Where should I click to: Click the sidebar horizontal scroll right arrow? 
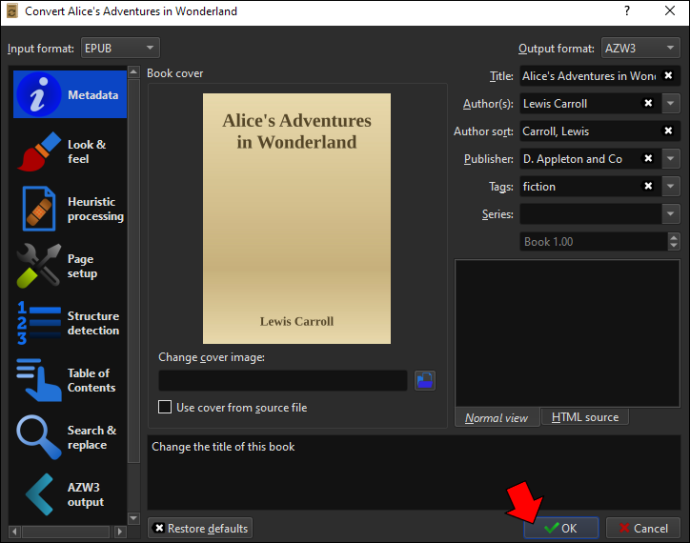coord(119,532)
